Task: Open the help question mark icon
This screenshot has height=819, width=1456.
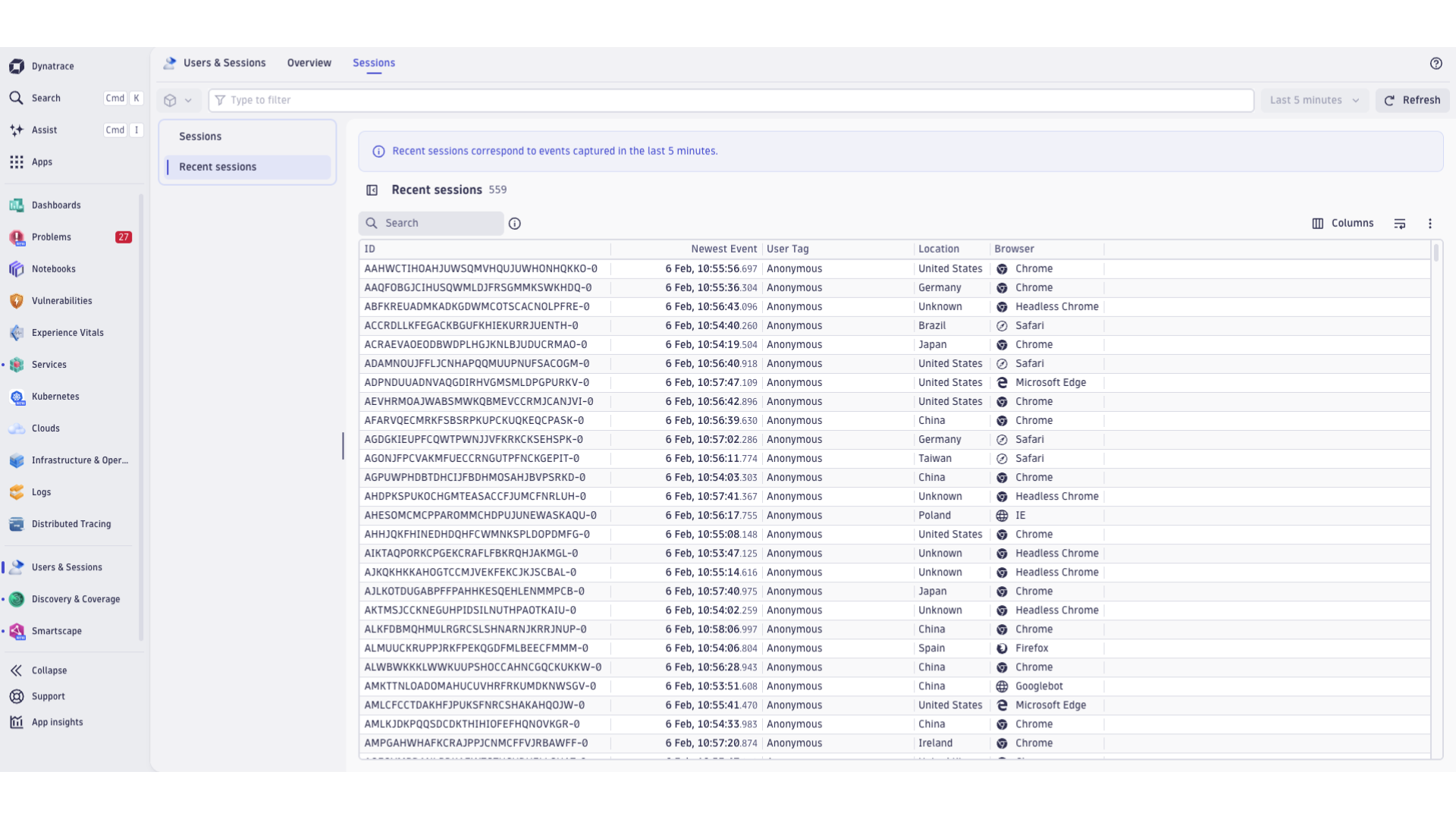Action: (x=1436, y=64)
